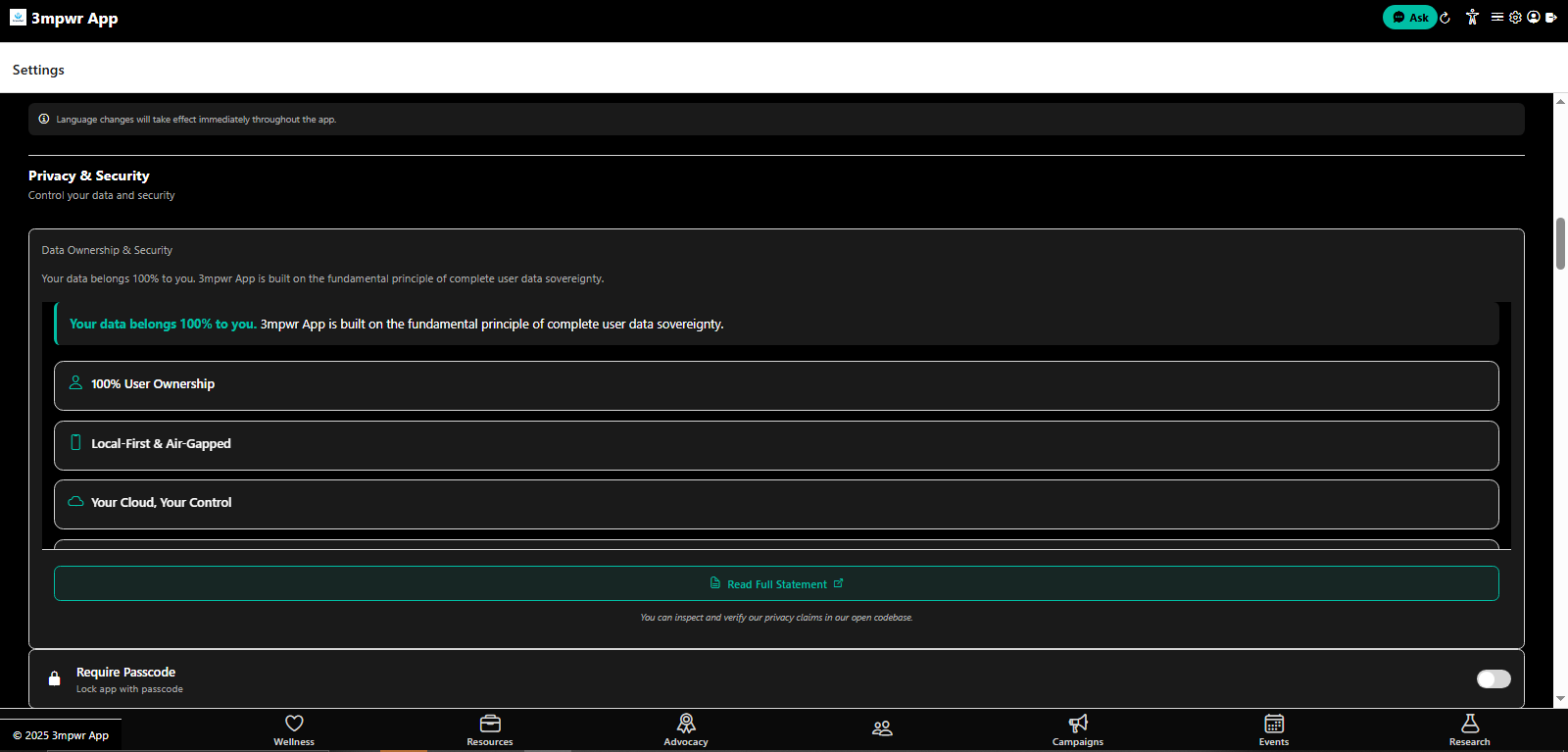Open the user profile icon

[1534, 17]
